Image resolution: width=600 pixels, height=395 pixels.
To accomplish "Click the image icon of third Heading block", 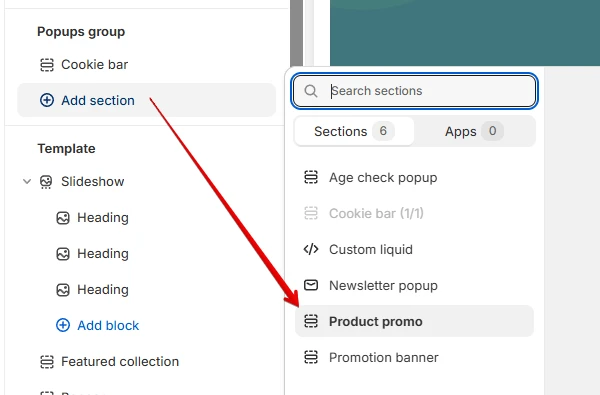I will click(x=63, y=290).
